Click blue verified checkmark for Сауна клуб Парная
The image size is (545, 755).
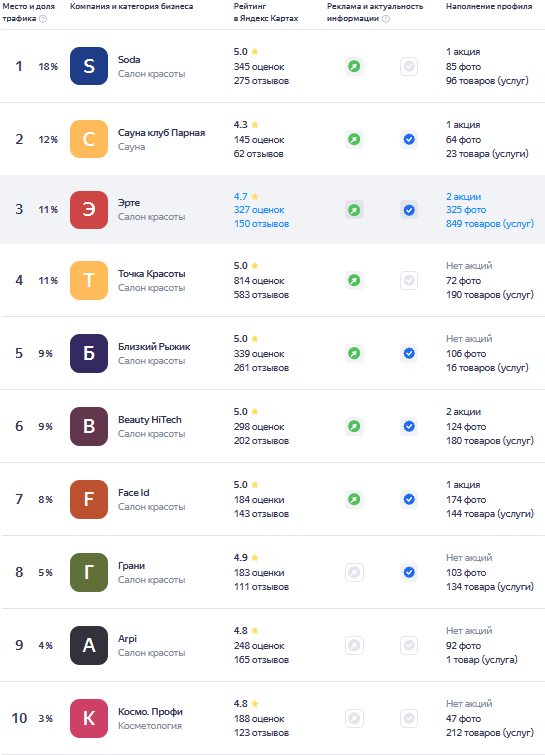[409, 140]
